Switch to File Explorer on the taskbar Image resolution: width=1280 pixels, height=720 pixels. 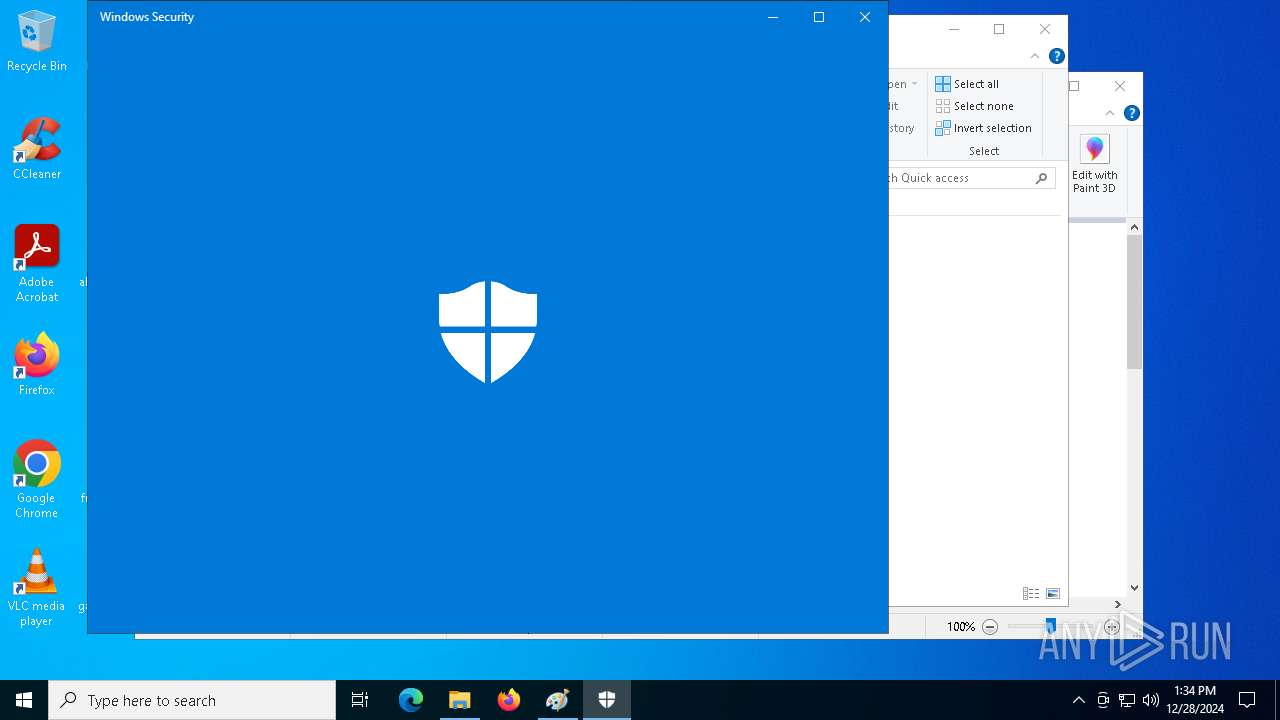pyautogui.click(x=460, y=700)
